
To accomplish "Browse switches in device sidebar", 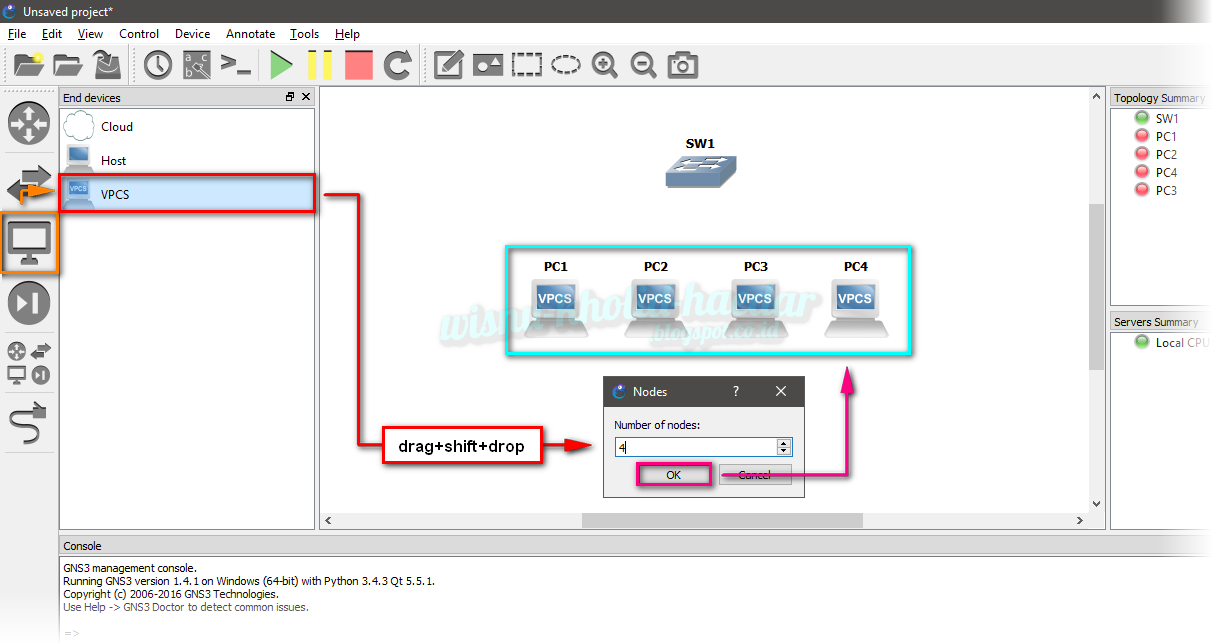I will 29,185.
